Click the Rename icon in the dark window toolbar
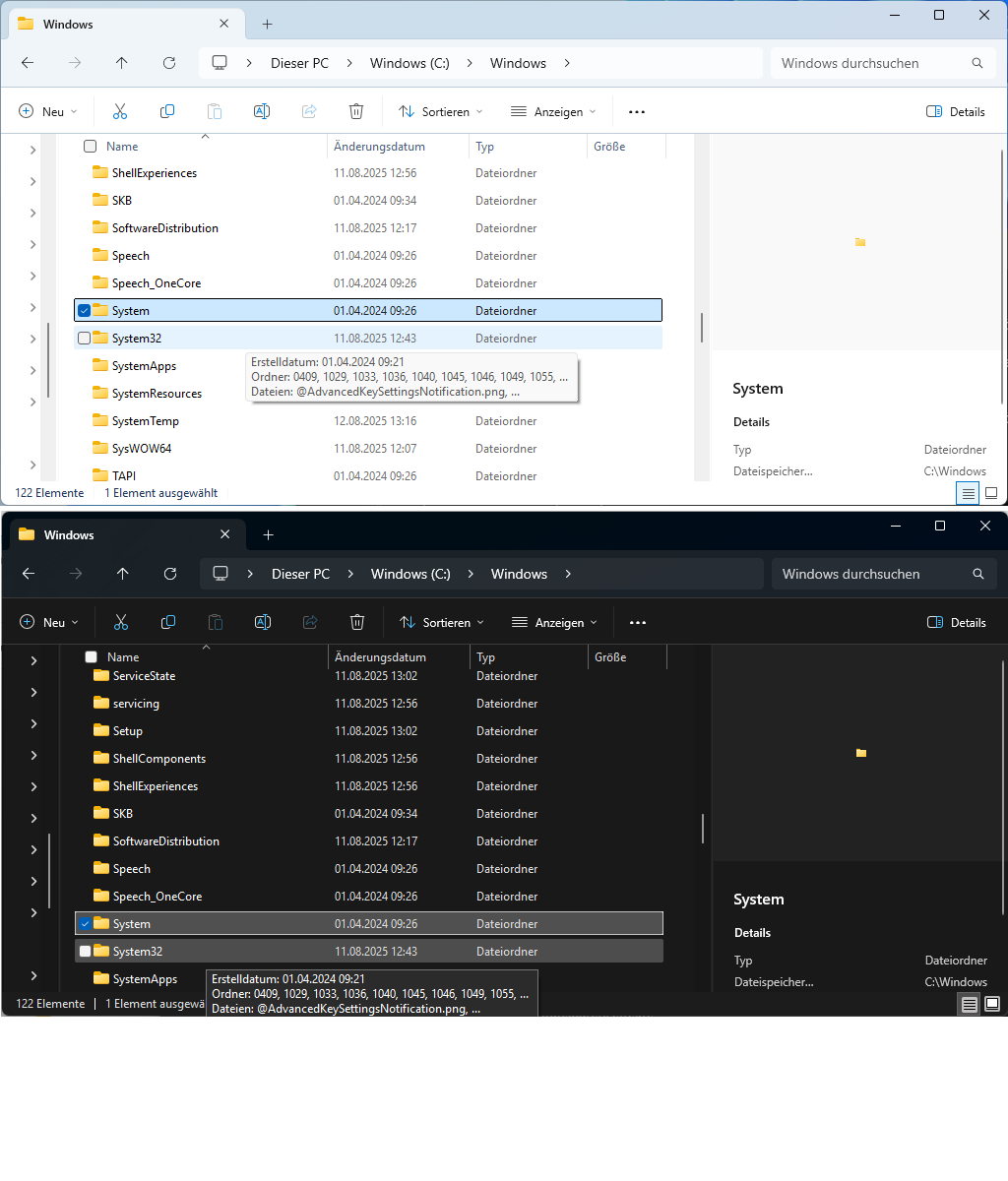Viewport: 1008px width, 1181px height. click(263, 622)
